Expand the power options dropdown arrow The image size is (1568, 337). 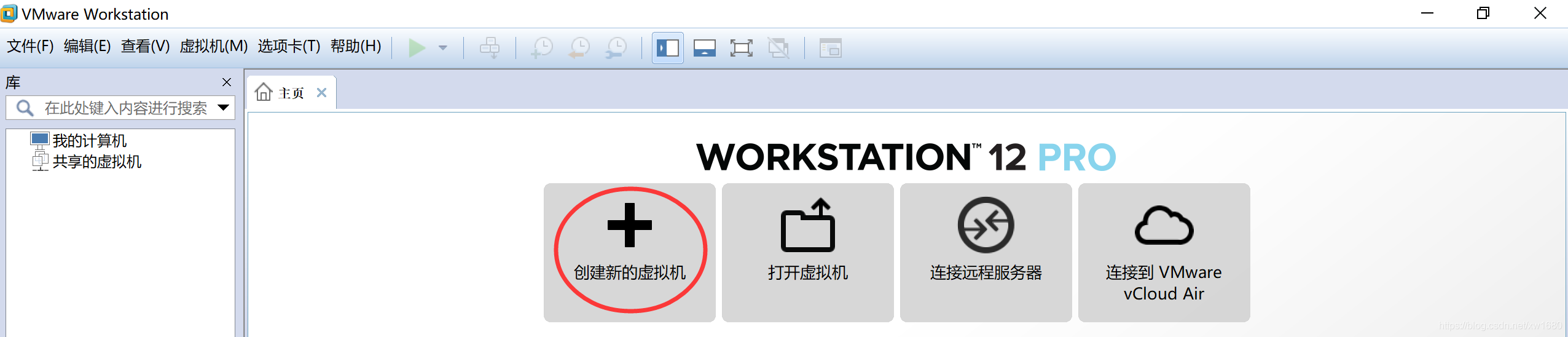pos(442,47)
